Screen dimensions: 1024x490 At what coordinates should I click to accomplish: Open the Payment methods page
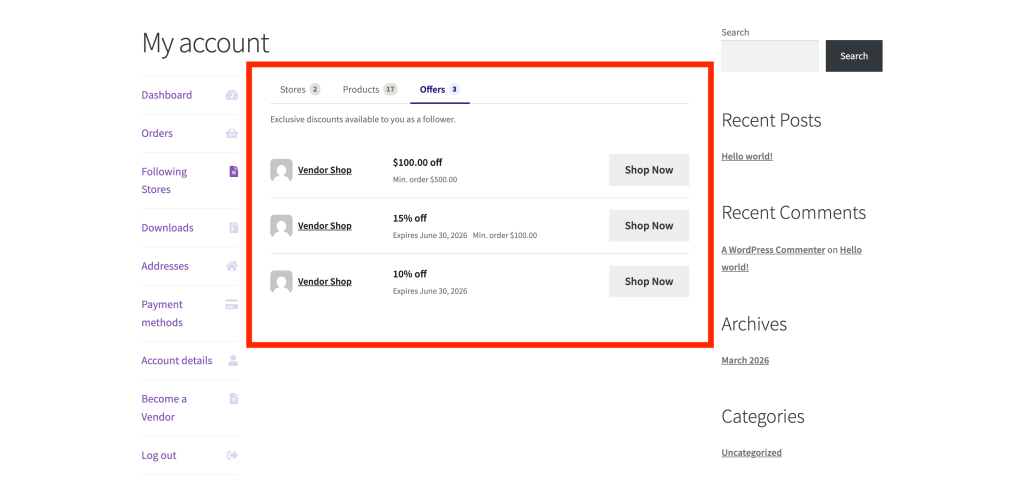click(x=162, y=313)
